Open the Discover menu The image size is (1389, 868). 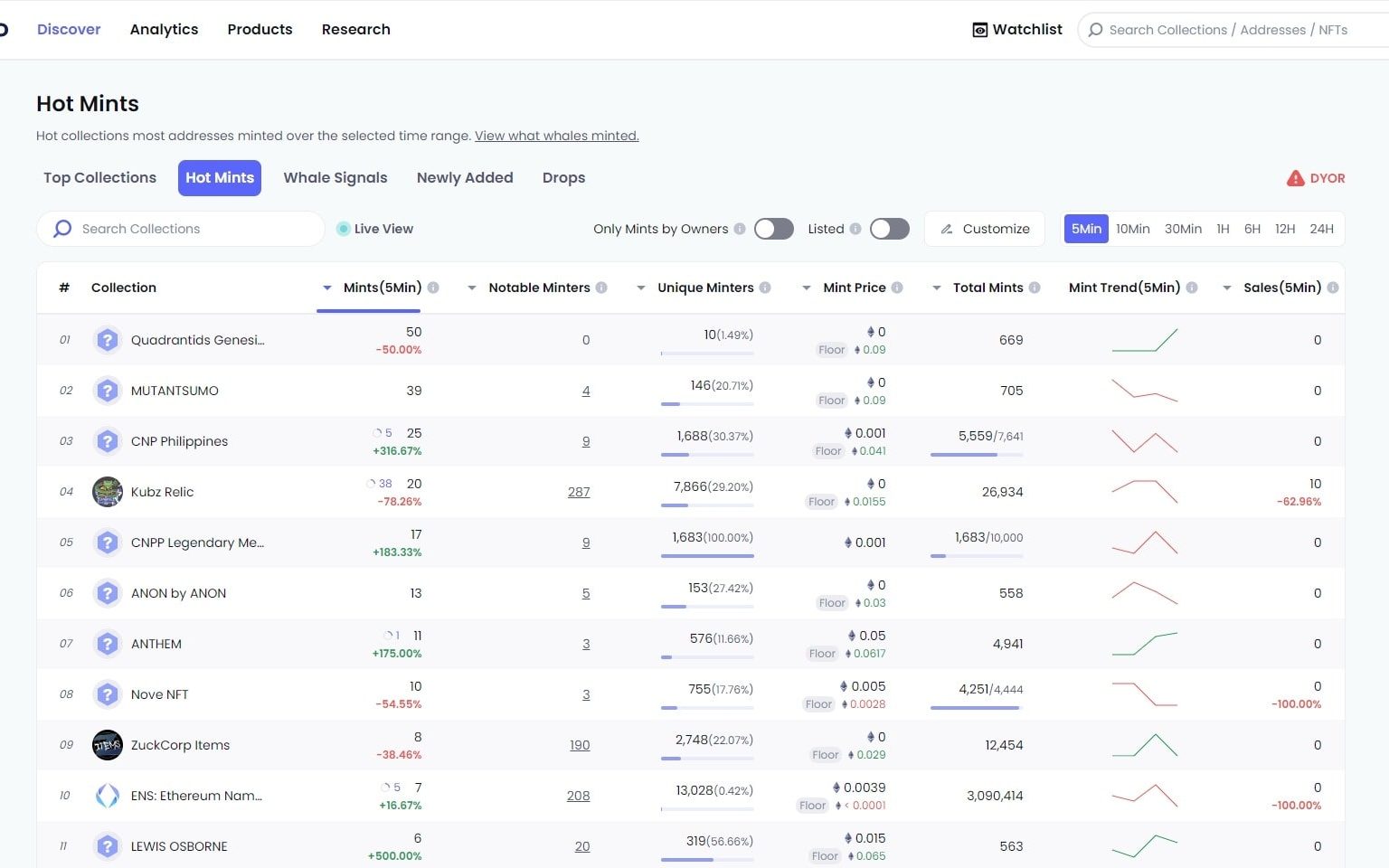coord(69,29)
